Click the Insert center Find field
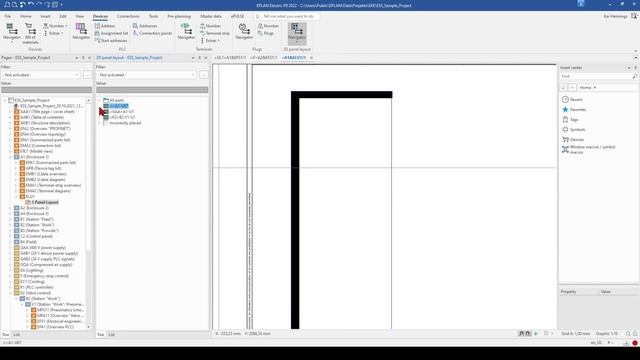Viewport: 640px width, 360px height. [596, 76]
